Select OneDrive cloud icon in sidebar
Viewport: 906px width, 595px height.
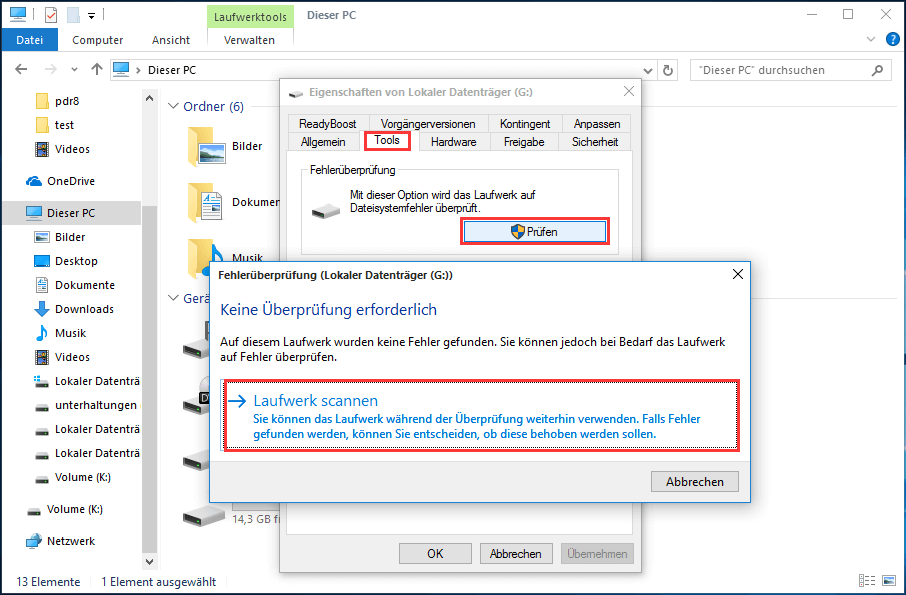coord(34,181)
